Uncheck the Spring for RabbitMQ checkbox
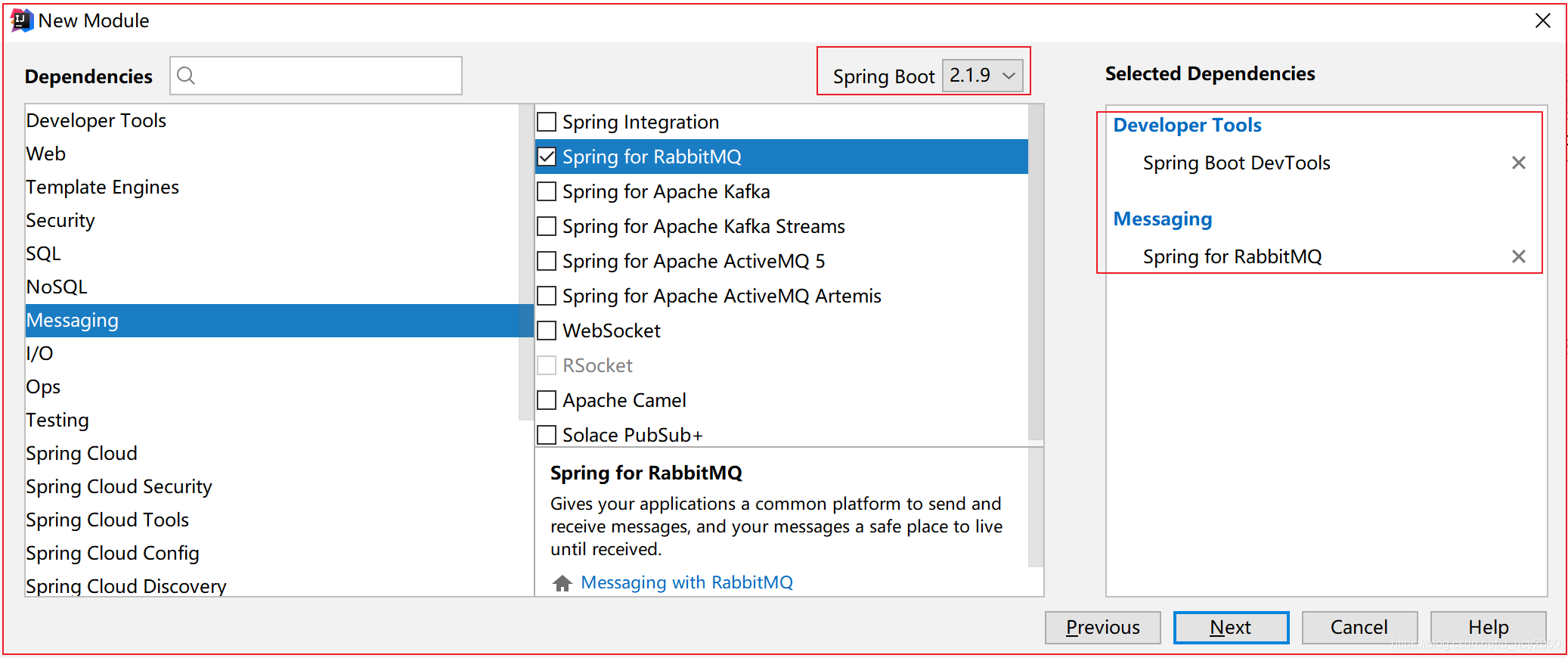The height and width of the screenshot is (658, 1568). (547, 157)
